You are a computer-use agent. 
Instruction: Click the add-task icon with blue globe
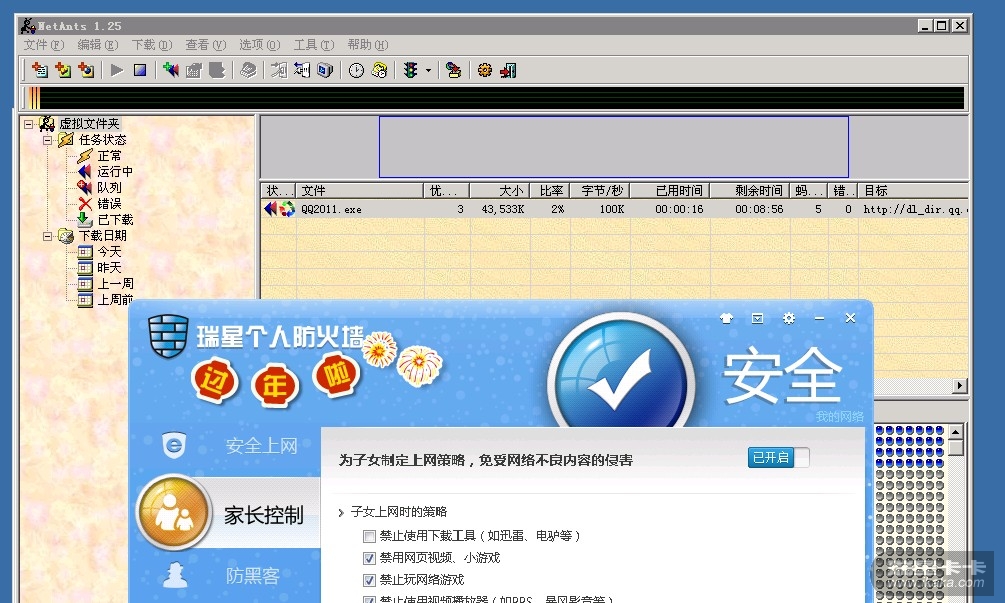(86, 70)
